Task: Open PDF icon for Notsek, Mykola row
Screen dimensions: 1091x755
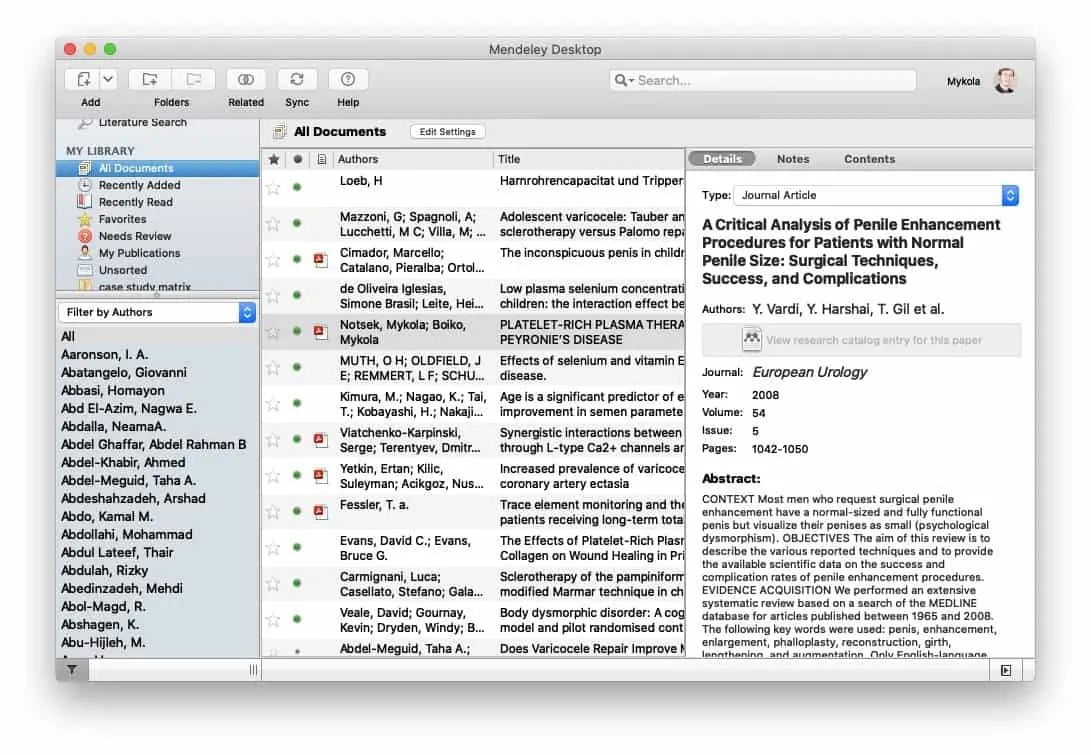Action: 321,332
